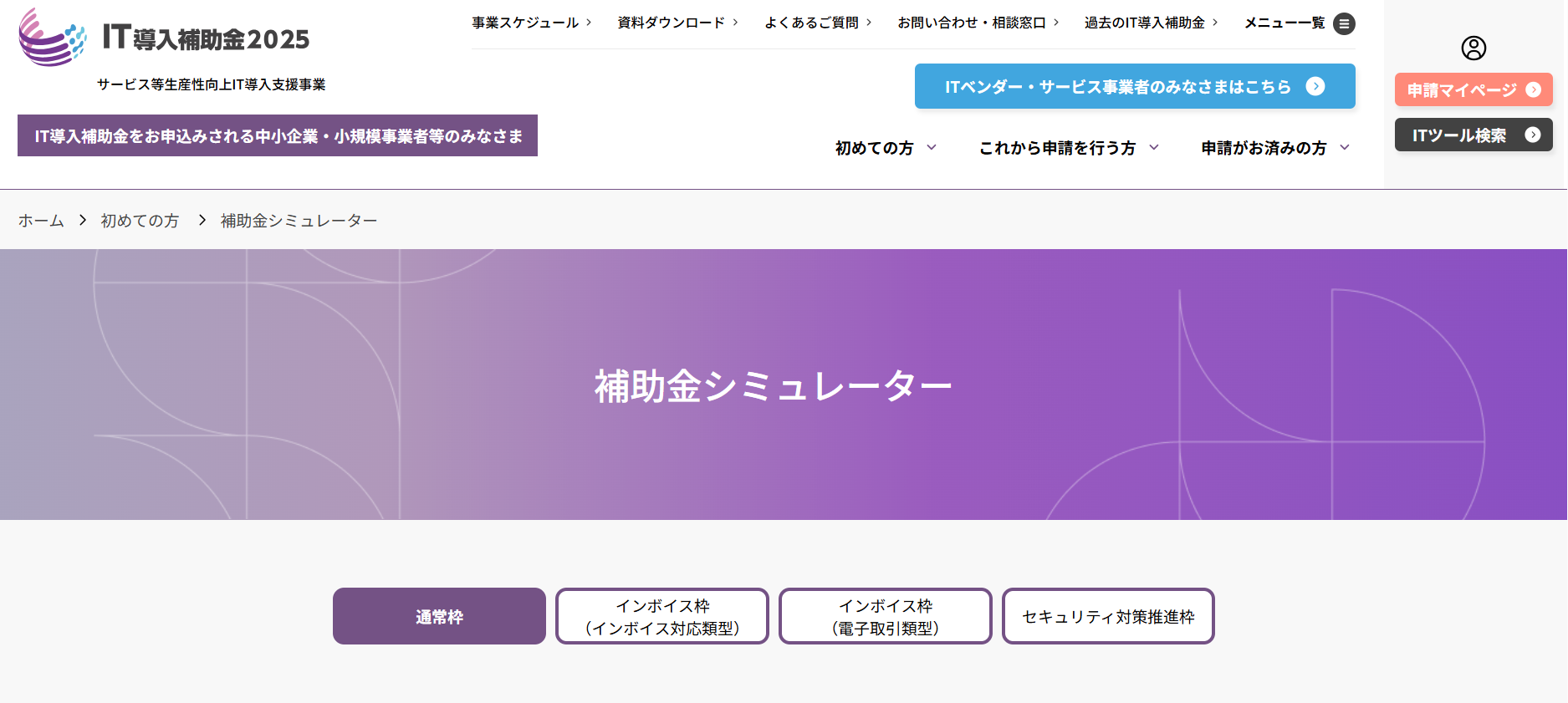This screenshot has width=1568, height=703.
Task: Click the ホーム breadcrumb link
Action: (x=41, y=221)
